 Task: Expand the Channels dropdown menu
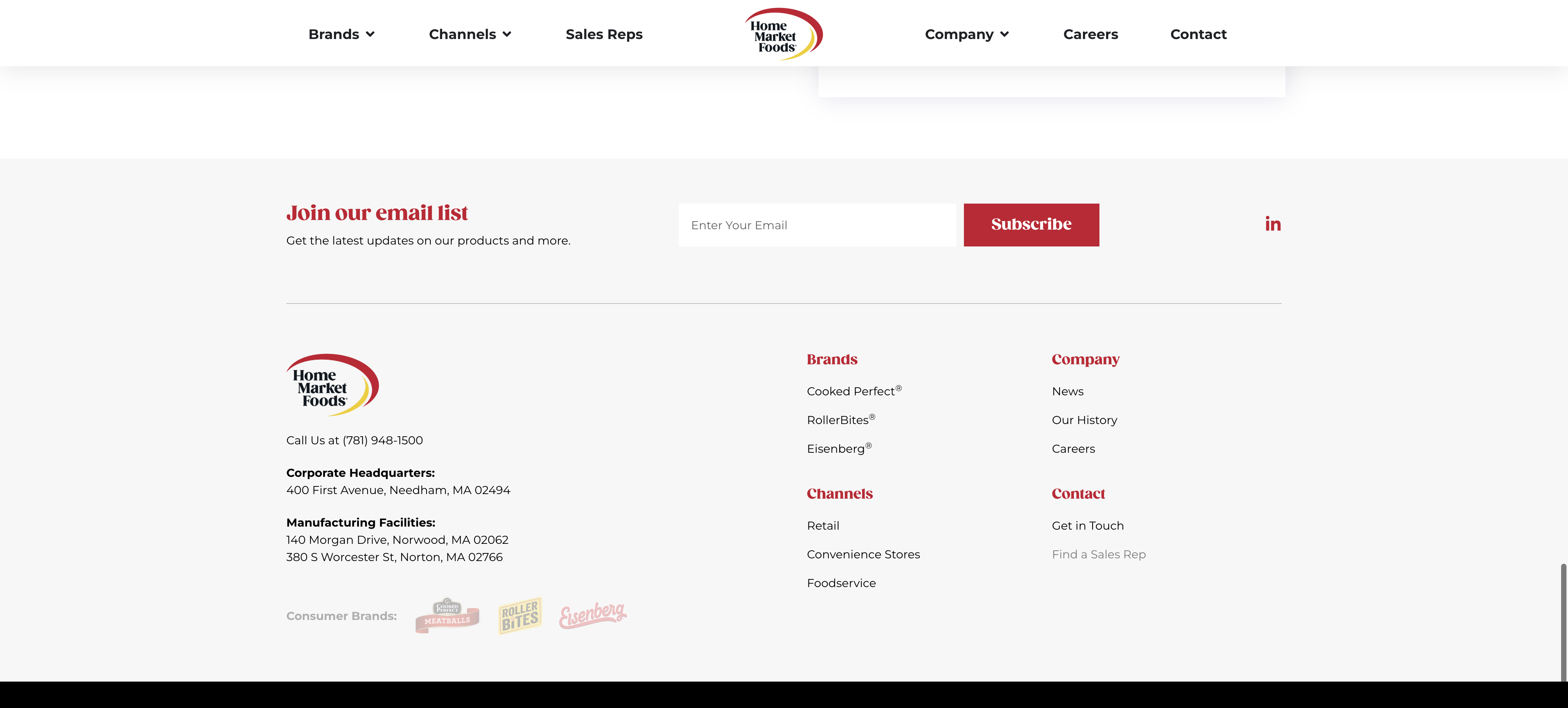(469, 35)
